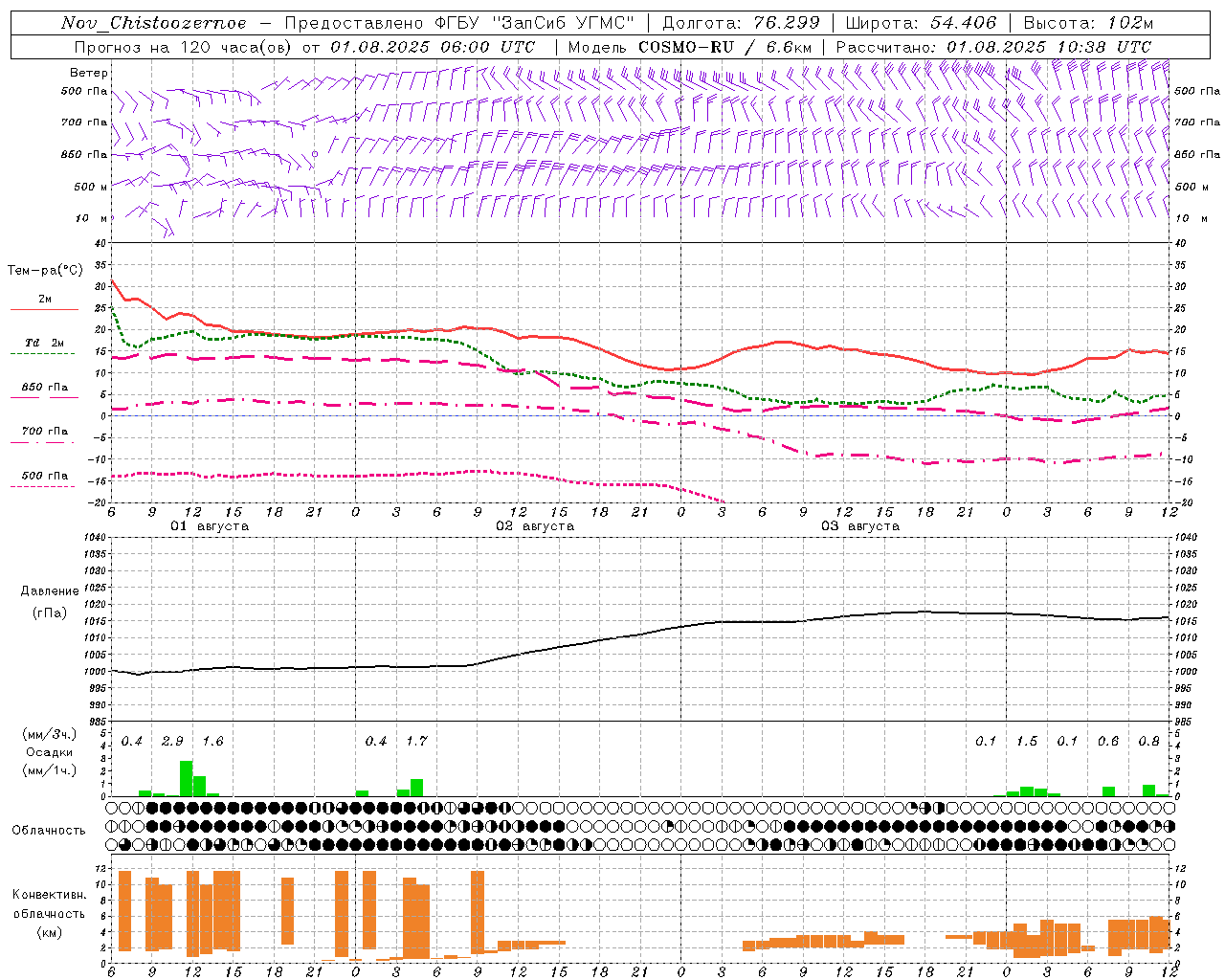Click the 'Осадки' precipitation label

[49, 752]
